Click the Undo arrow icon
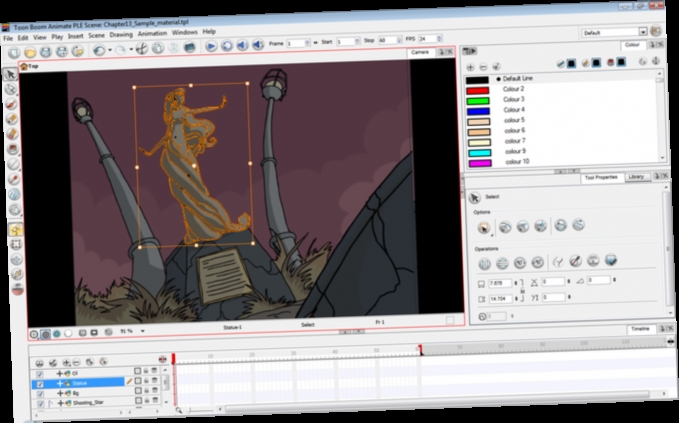 click(99, 50)
